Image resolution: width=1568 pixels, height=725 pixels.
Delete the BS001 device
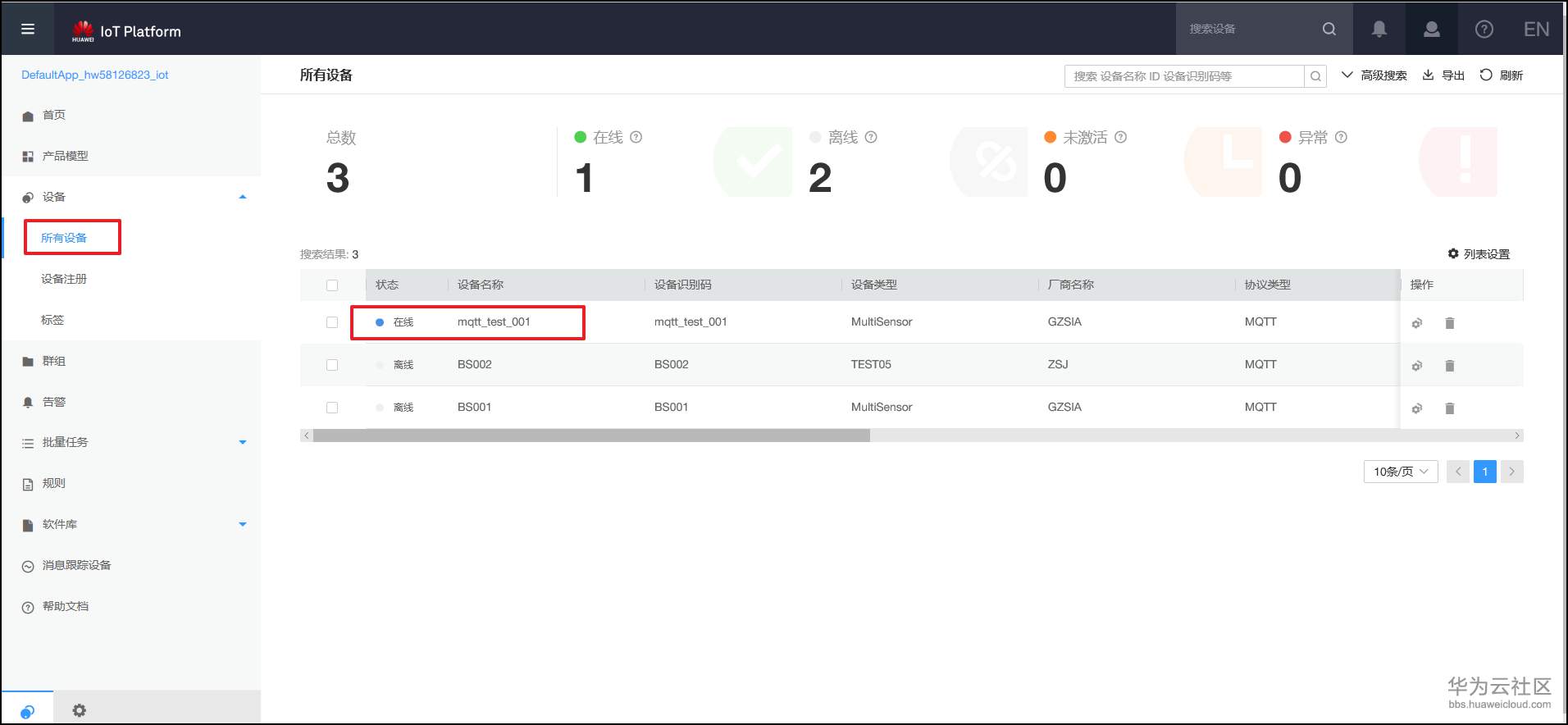[x=1450, y=408]
